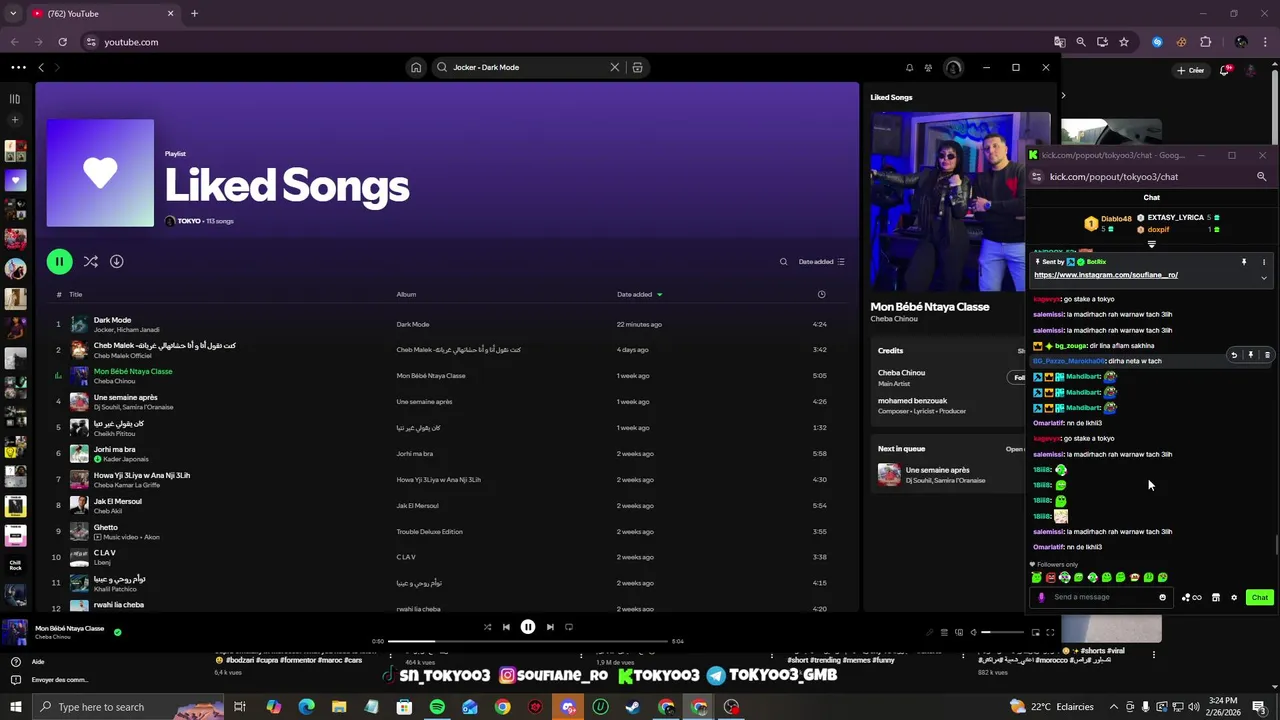Screen dimensions: 1280x720
Task: Bookmark page star in Chrome
Action: tap(1124, 42)
